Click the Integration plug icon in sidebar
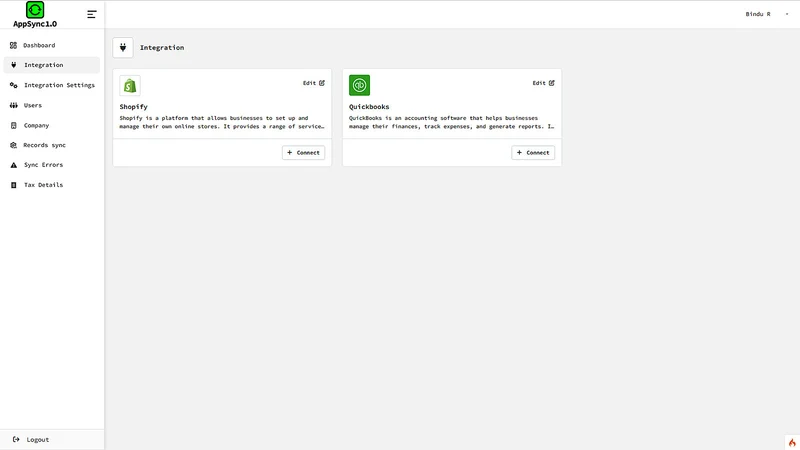The width and height of the screenshot is (800, 450). tap(14, 65)
